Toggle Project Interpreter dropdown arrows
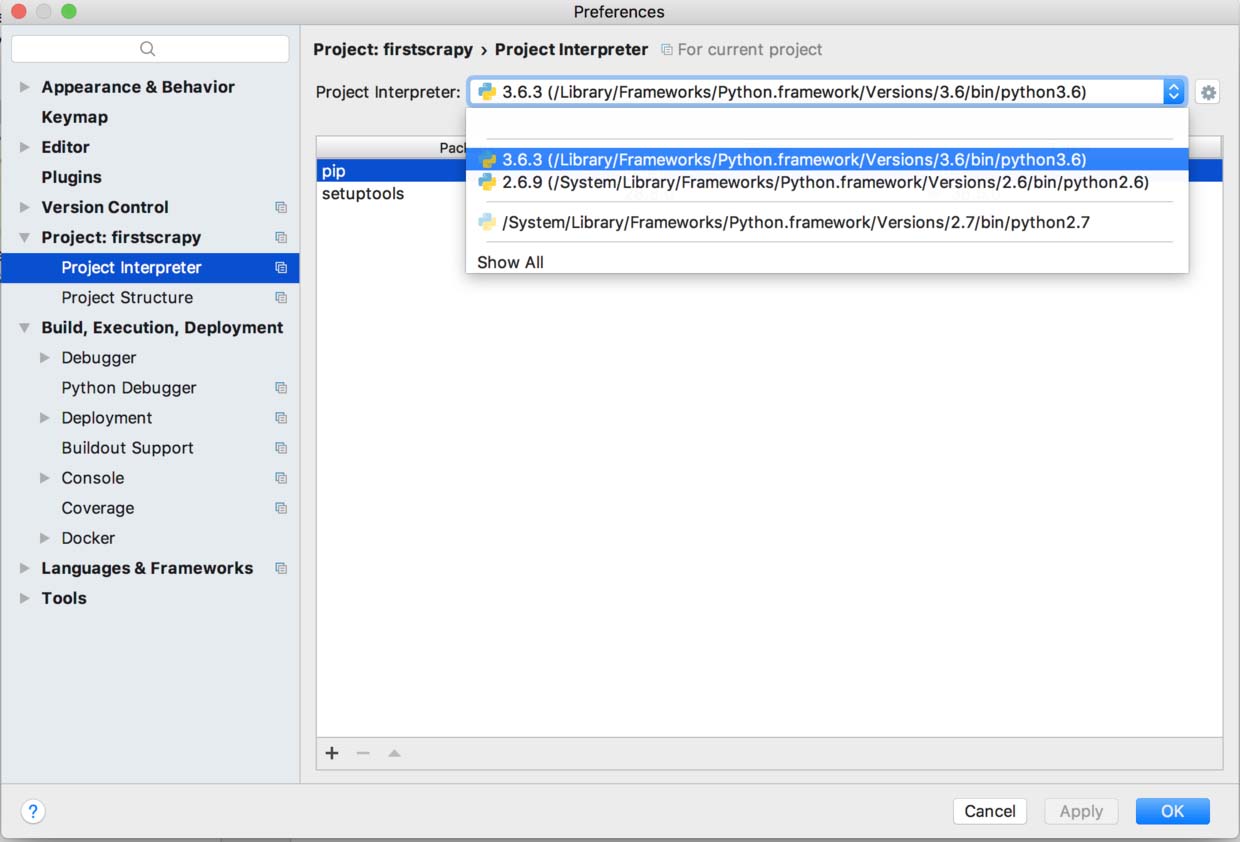Viewport: 1240px width, 842px height. 1174,92
